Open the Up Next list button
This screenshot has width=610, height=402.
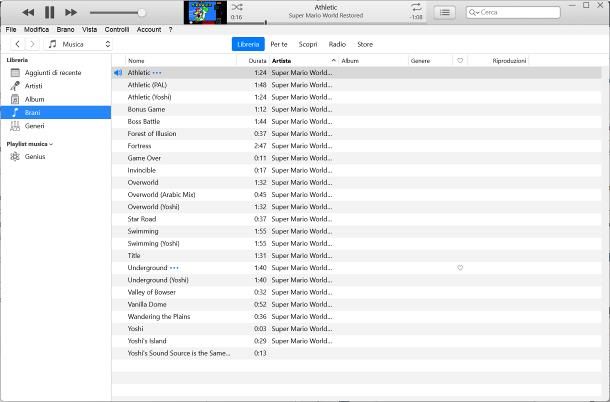[444, 12]
